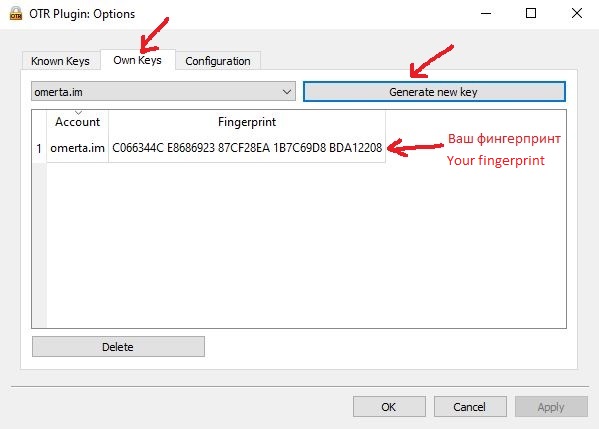Select the fingerprint C066344C E8686923 cell

247,148
